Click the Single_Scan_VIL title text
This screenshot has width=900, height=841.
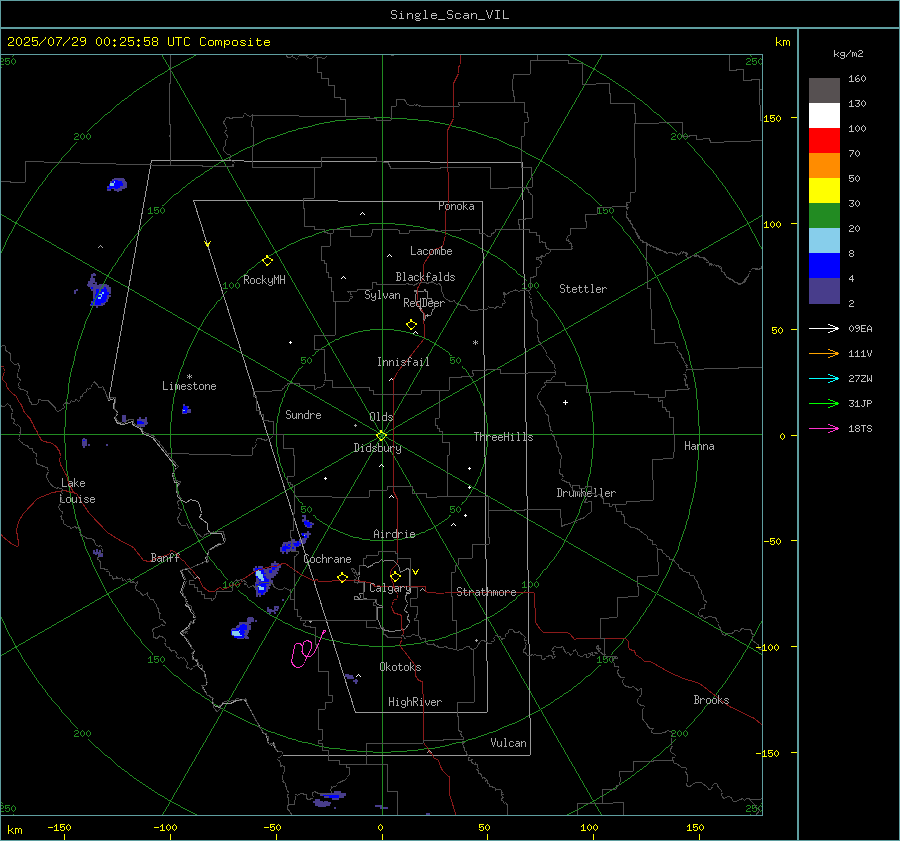[x=449, y=15]
